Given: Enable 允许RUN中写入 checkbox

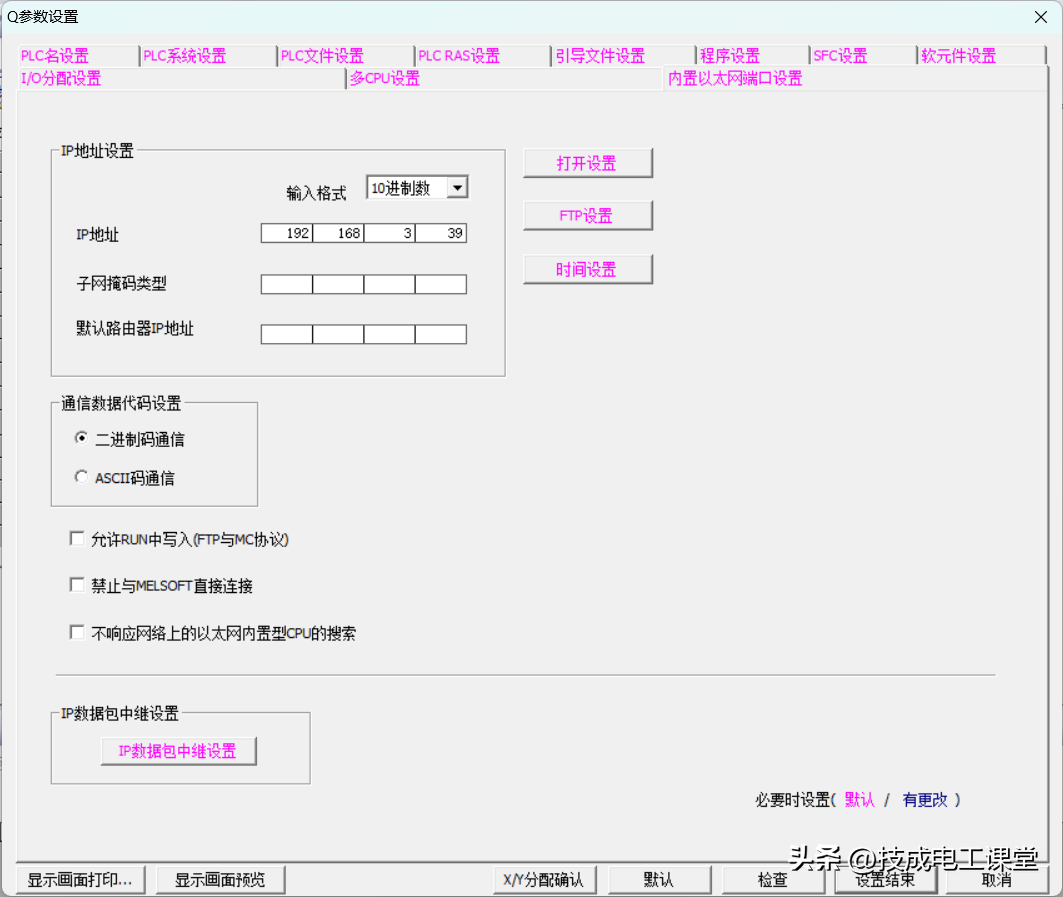Looking at the screenshot, I should click(x=77, y=539).
